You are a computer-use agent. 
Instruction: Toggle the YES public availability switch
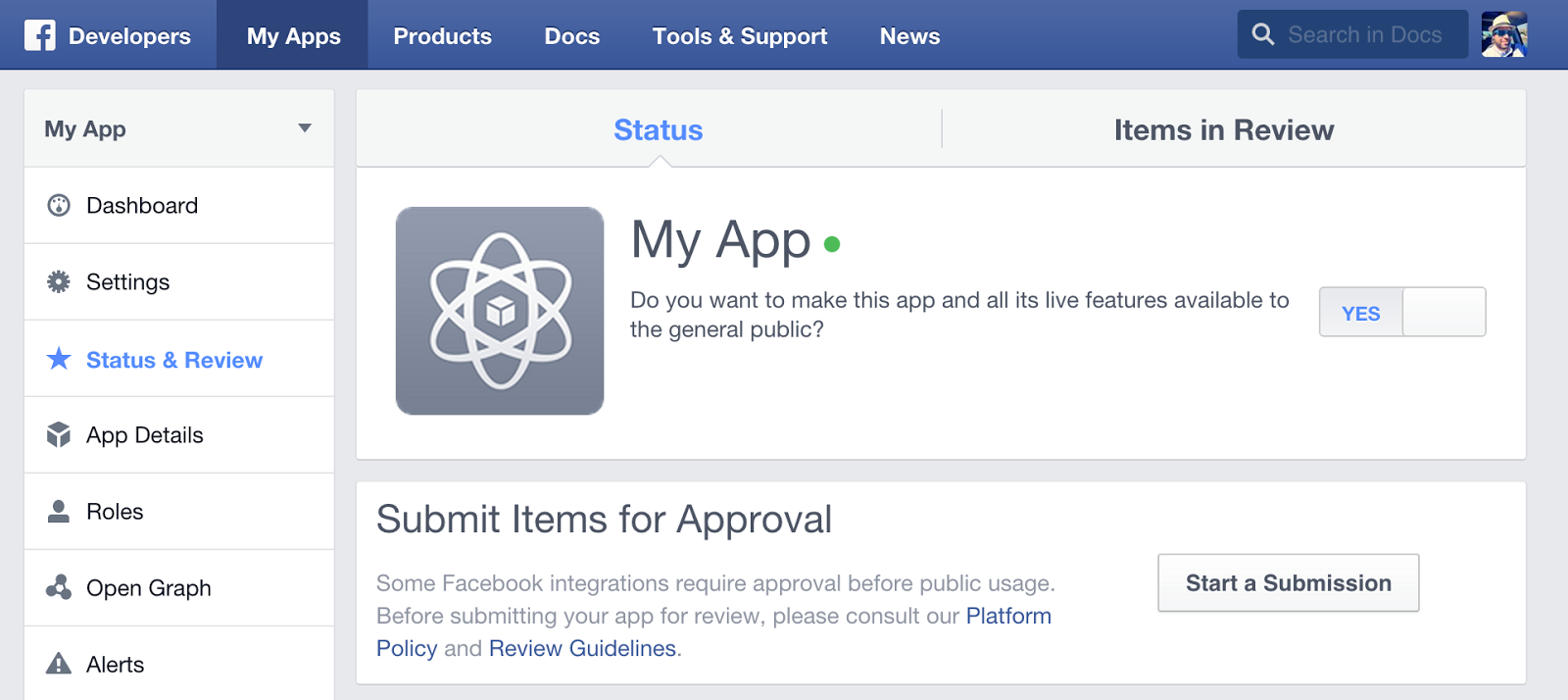[x=1401, y=312]
